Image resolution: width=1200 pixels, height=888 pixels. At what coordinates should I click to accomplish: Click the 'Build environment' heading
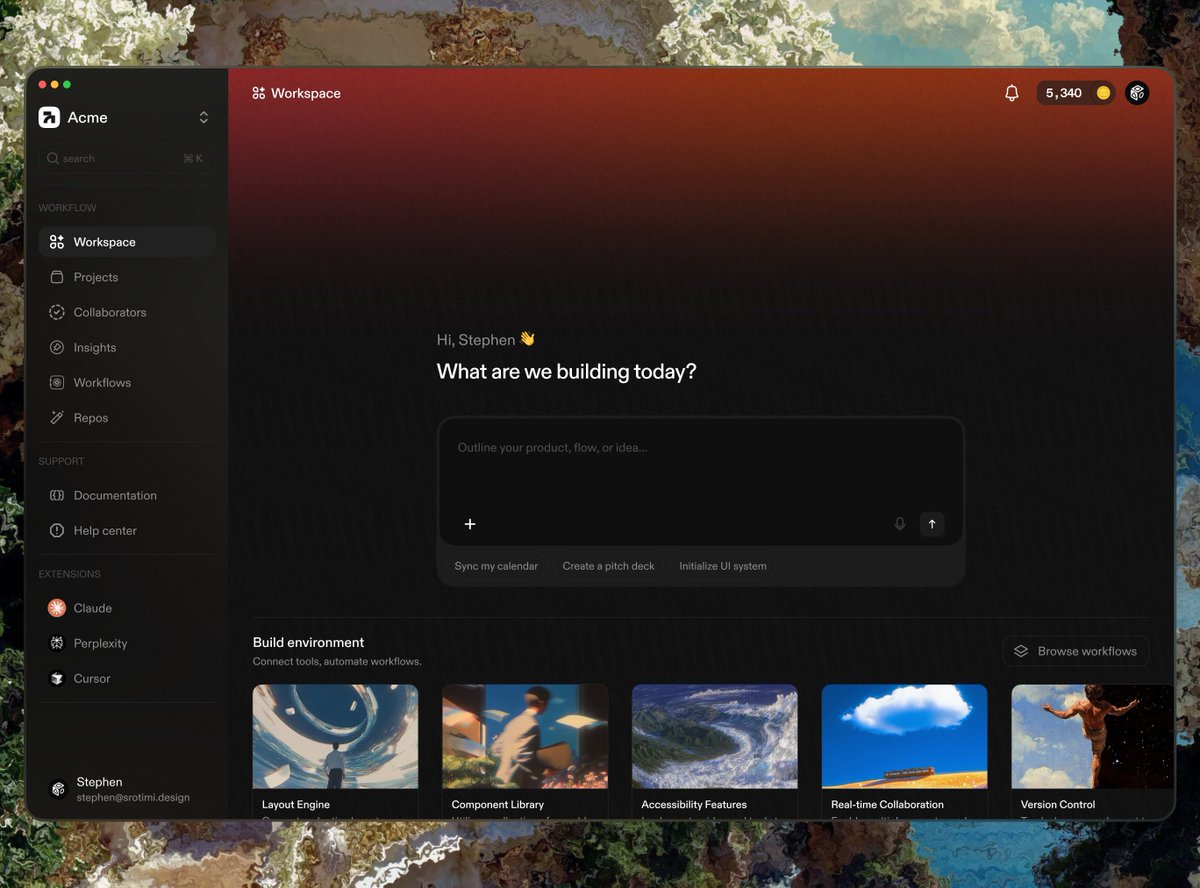coord(308,642)
